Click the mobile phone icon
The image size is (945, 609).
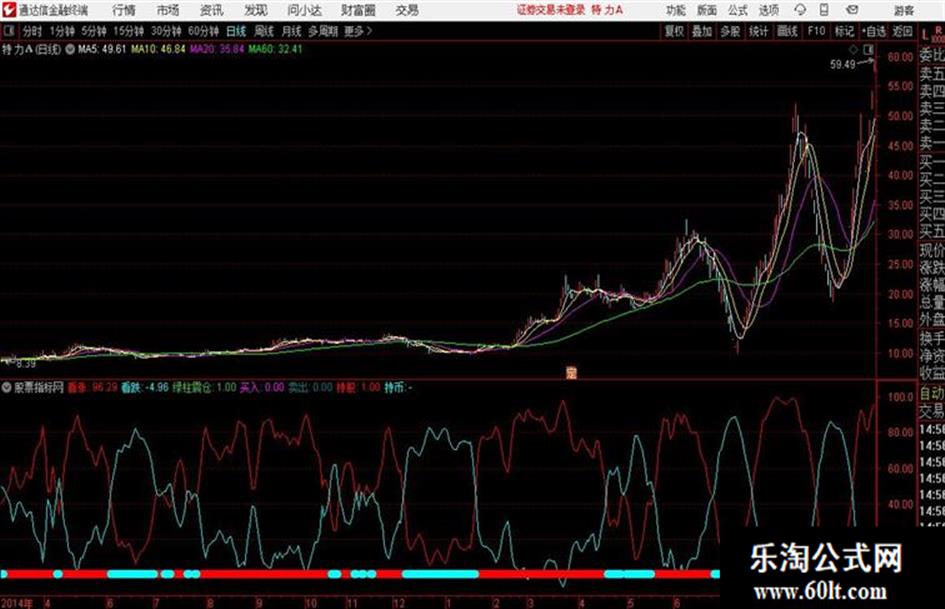pos(824,10)
